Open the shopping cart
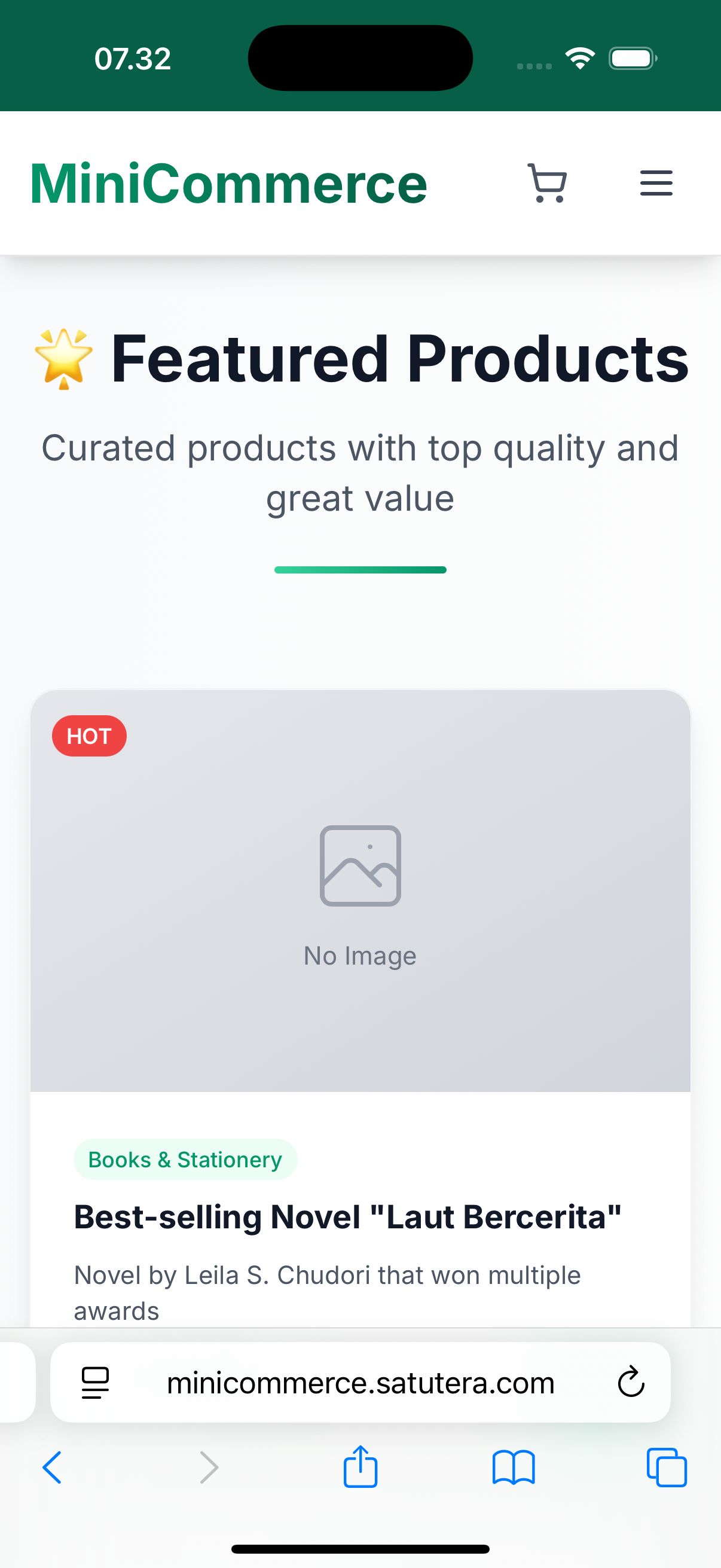This screenshot has height=1568, width=721. pos(548,182)
